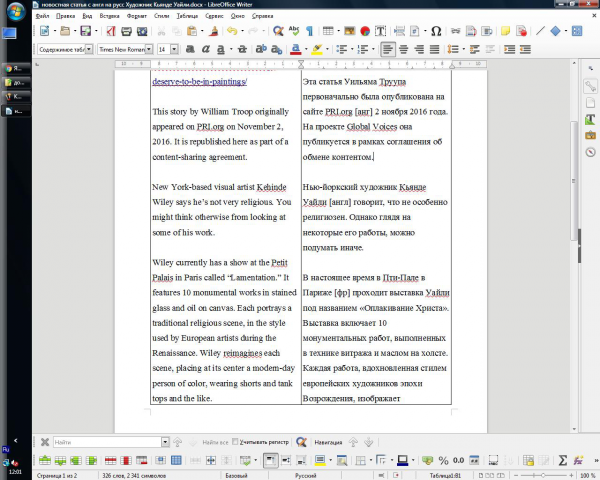600x480 pixels.
Task: Insert a chart icon
Action: 365,31
